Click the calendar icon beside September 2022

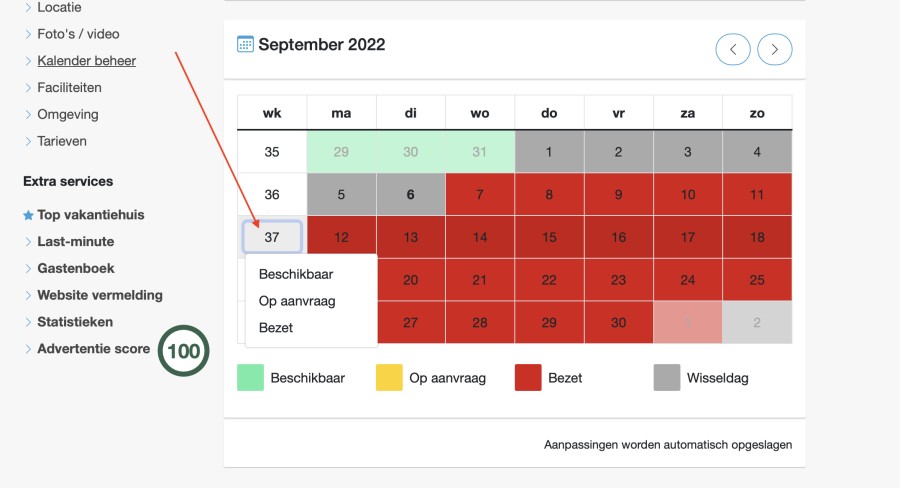point(245,44)
